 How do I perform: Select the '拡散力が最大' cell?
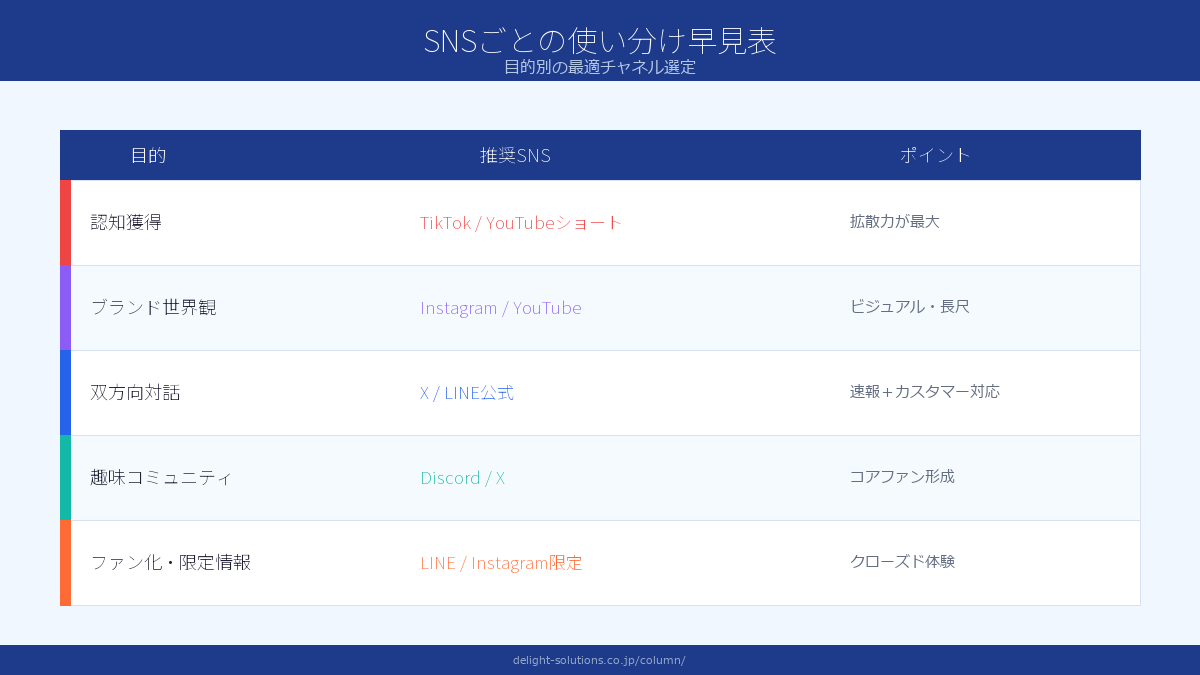point(895,221)
